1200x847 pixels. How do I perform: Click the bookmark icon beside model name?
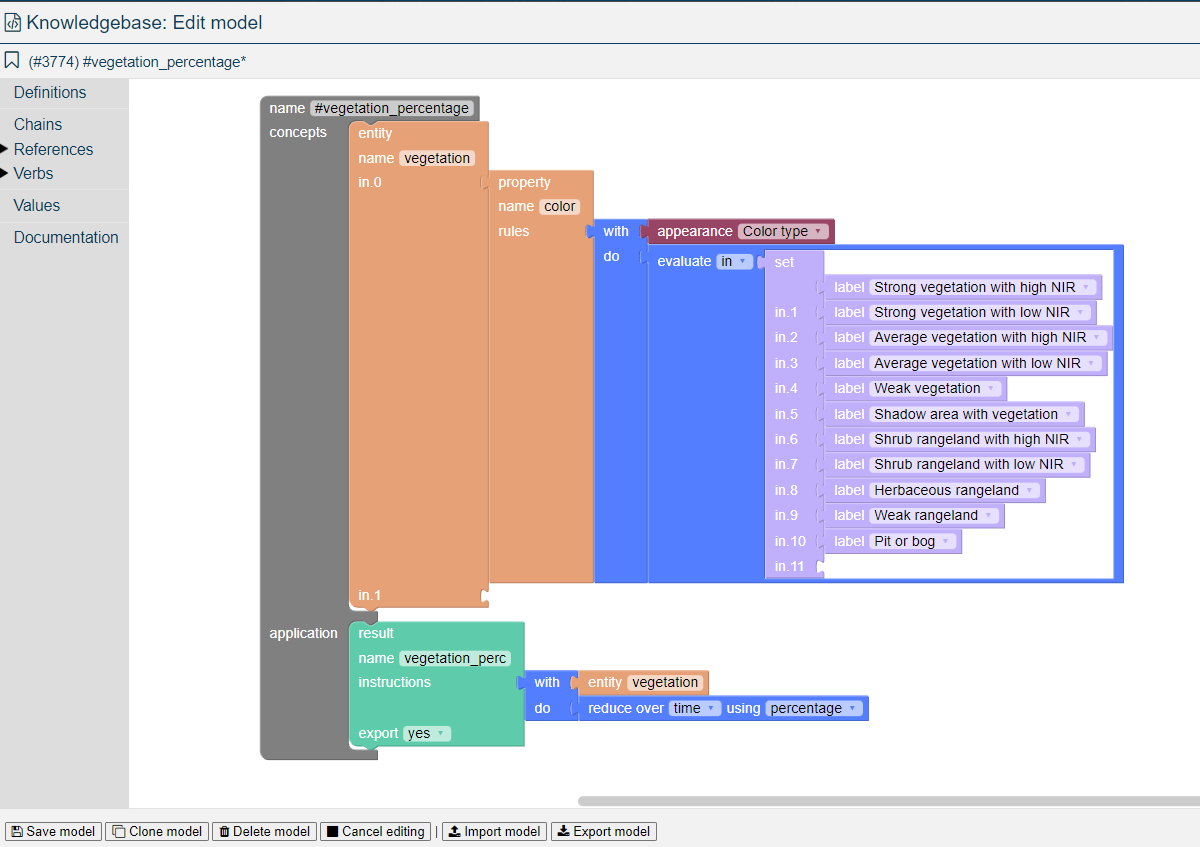click(x=12, y=61)
